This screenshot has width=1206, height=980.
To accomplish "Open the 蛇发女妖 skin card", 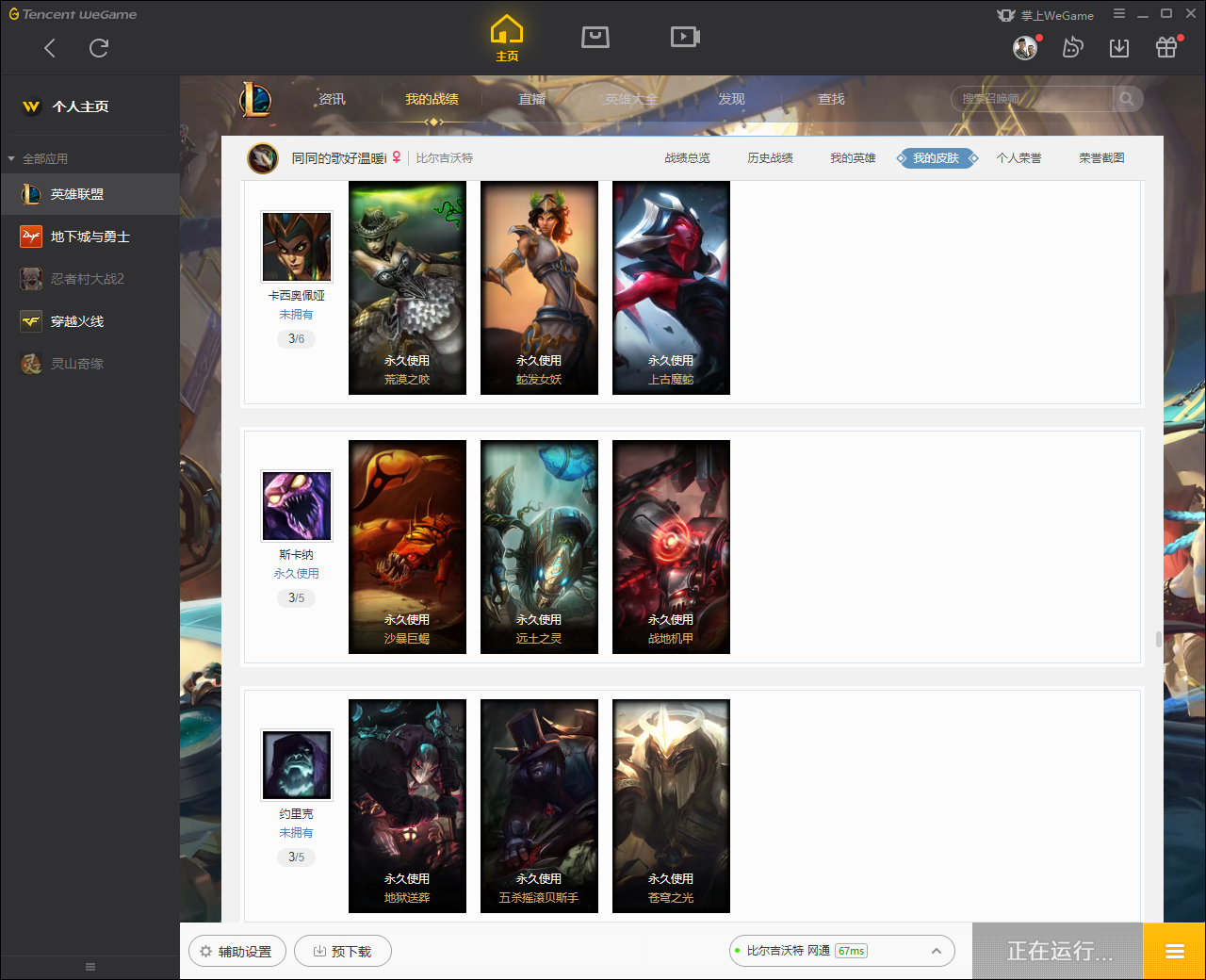I will coord(539,287).
